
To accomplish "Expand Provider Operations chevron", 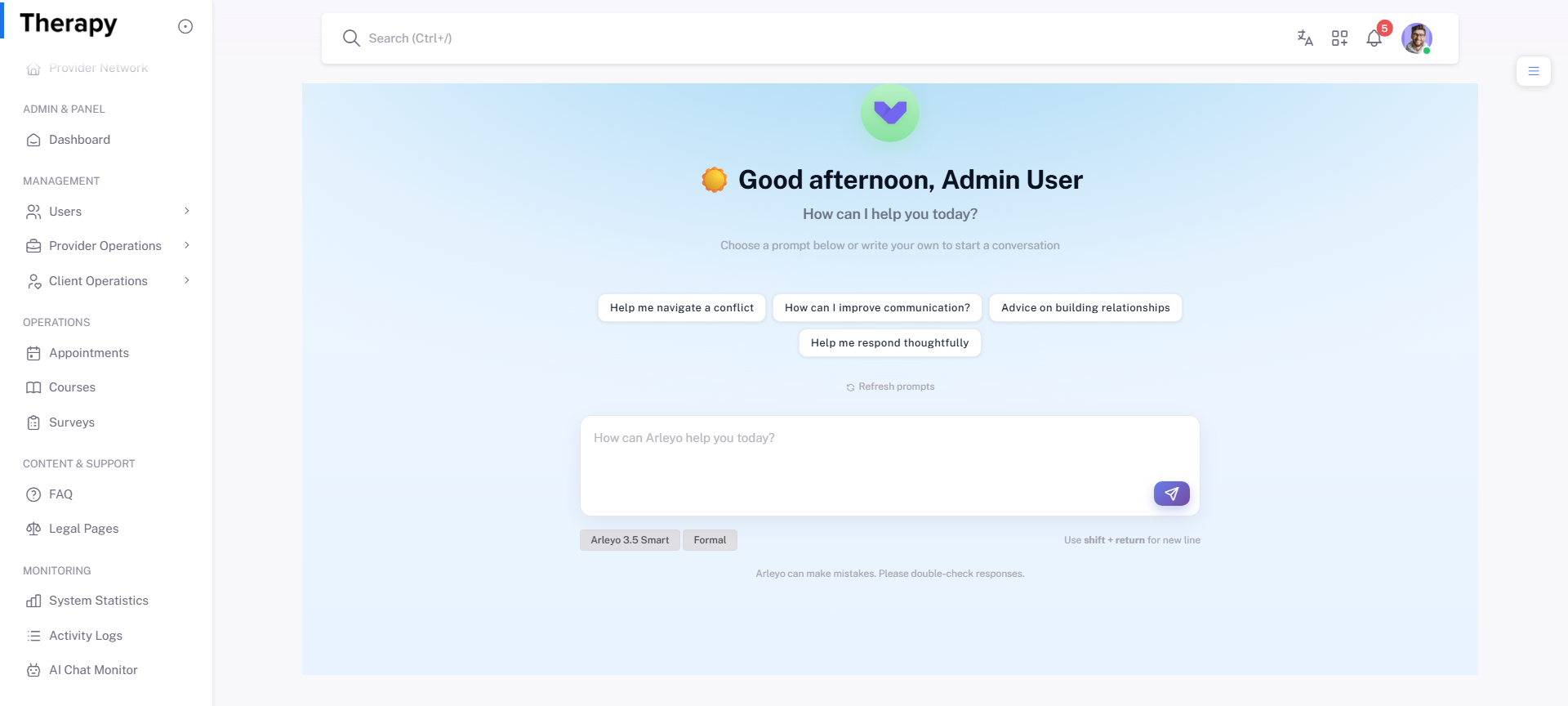I will click(187, 245).
